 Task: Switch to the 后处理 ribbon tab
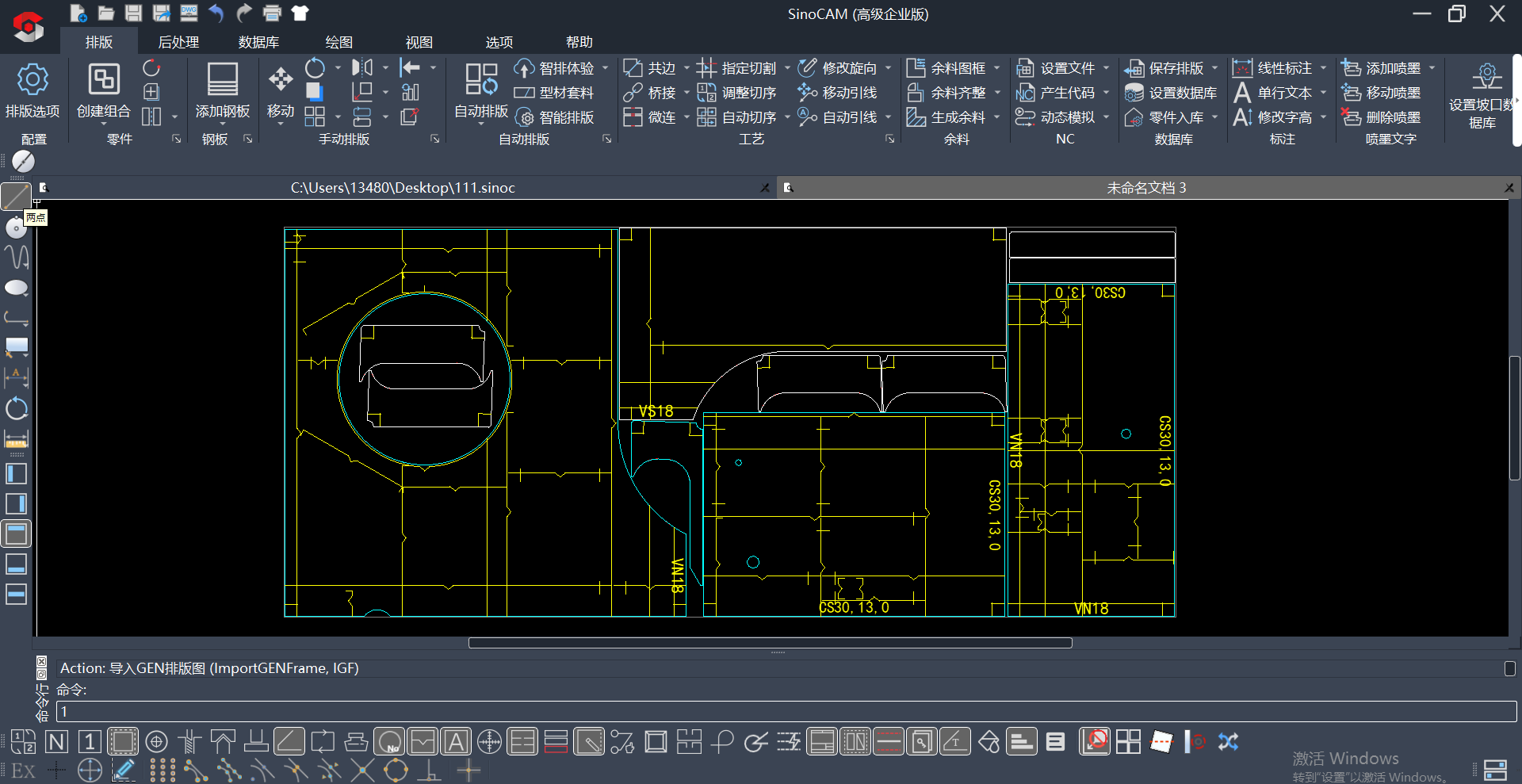(178, 42)
